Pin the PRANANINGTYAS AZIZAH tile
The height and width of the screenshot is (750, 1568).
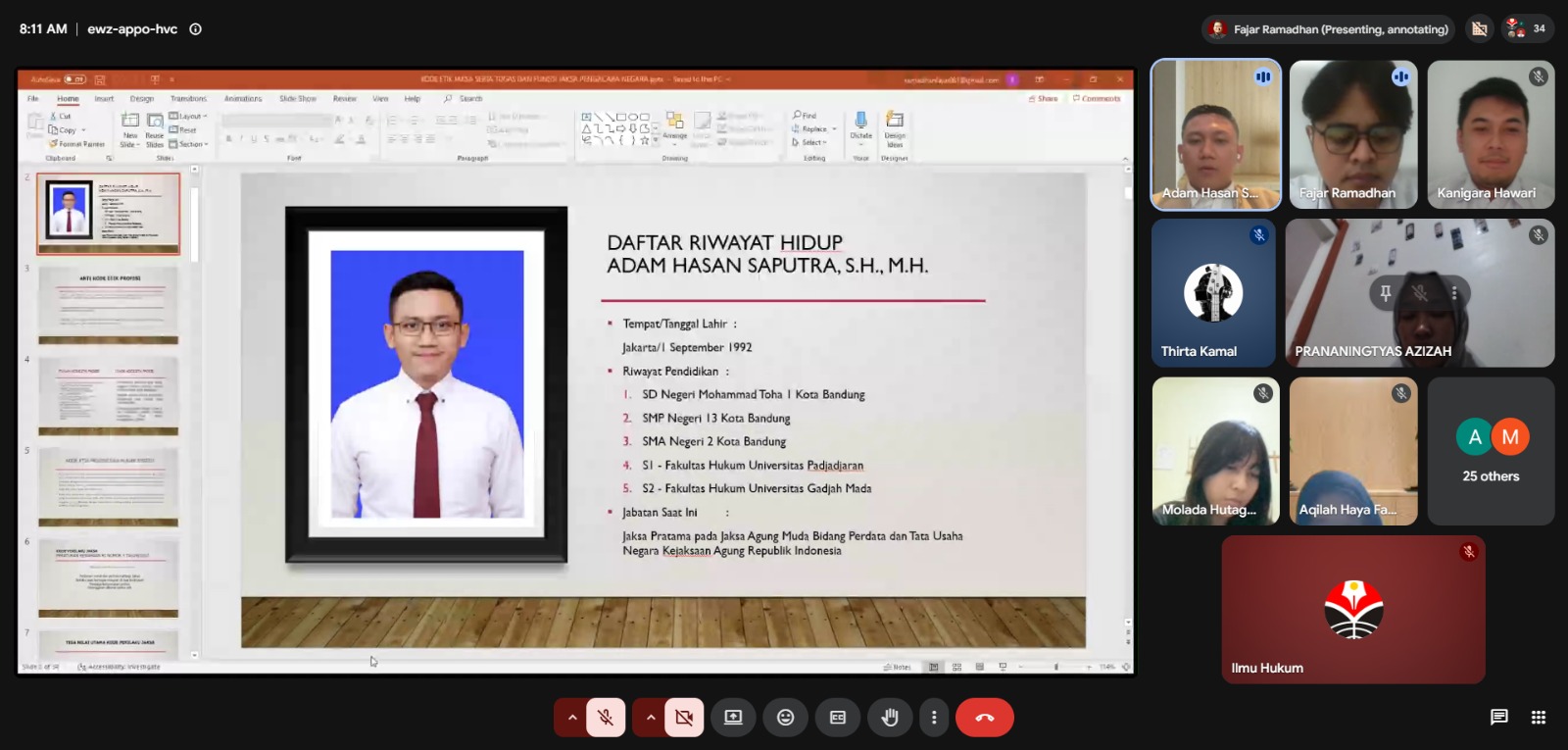1385,292
